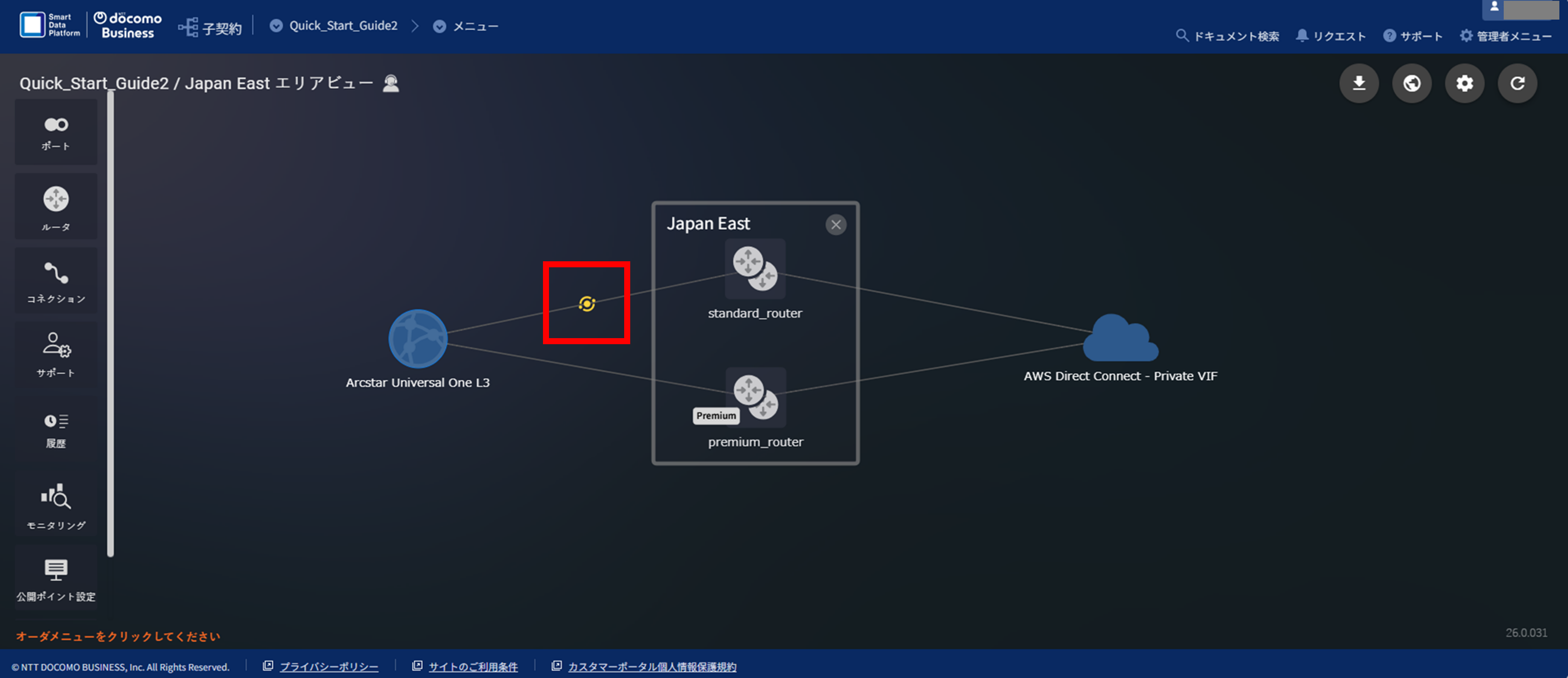Open the コネクション sidebar menu
The height and width of the screenshot is (678, 1568).
click(56, 281)
